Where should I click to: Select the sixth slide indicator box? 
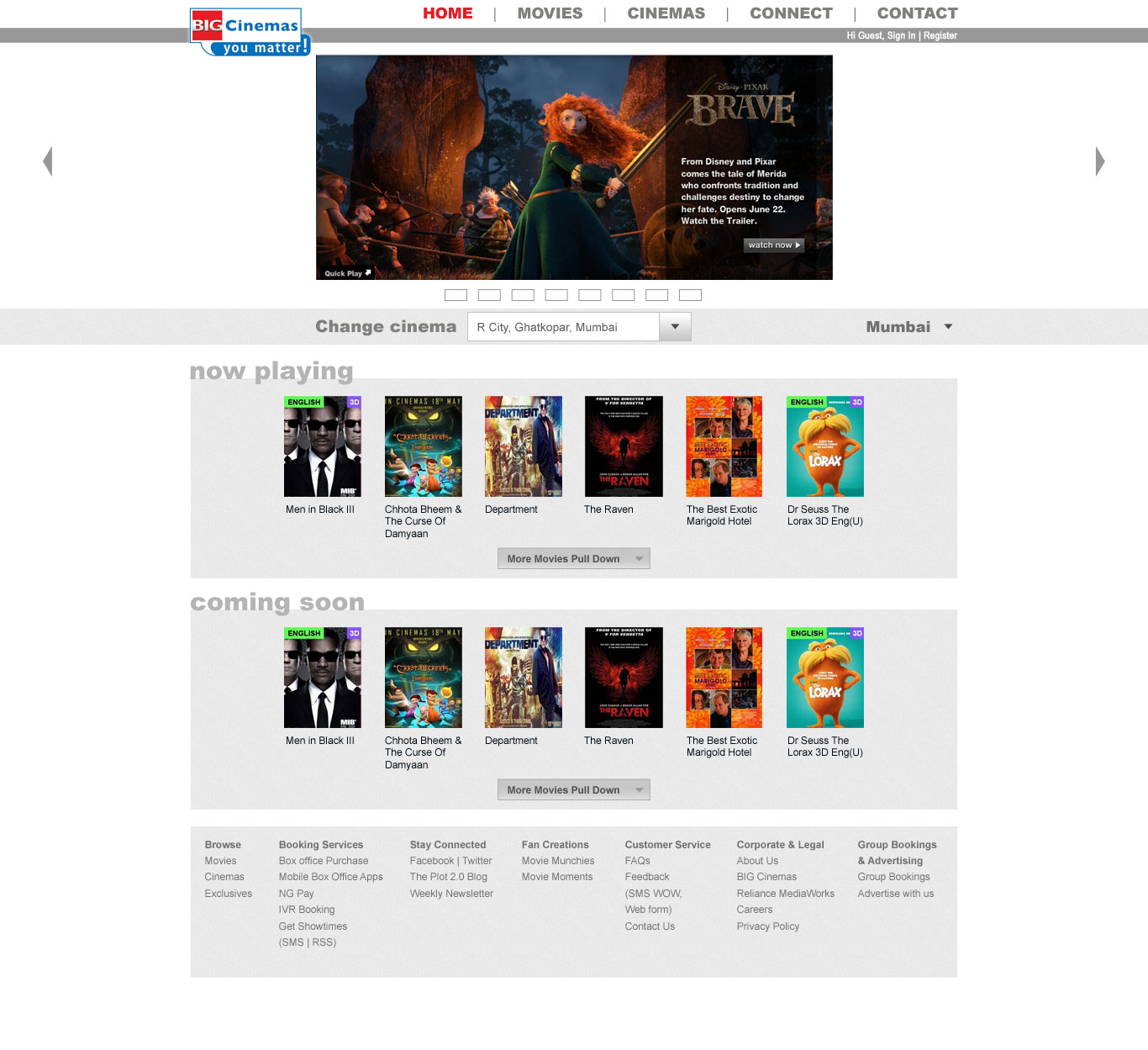(624, 295)
